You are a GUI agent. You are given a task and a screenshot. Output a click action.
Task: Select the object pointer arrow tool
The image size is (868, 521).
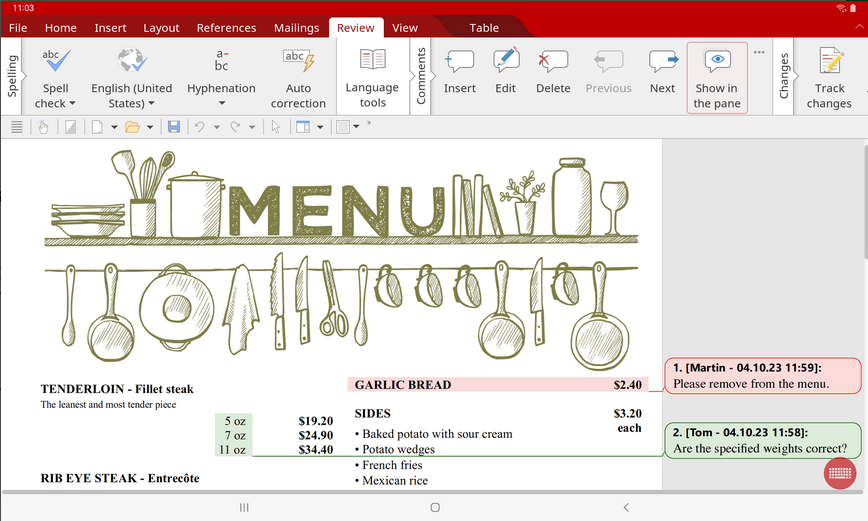276,127
